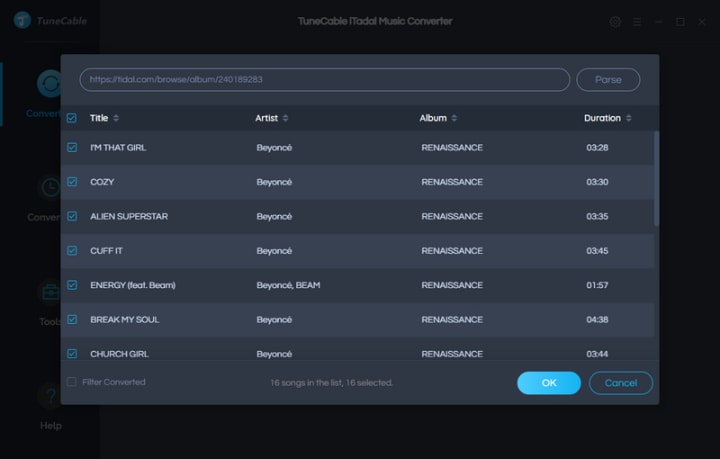
Task: Uncheck the ALIEN SUPERSTAR track checkbox
Action: point(72,216)
